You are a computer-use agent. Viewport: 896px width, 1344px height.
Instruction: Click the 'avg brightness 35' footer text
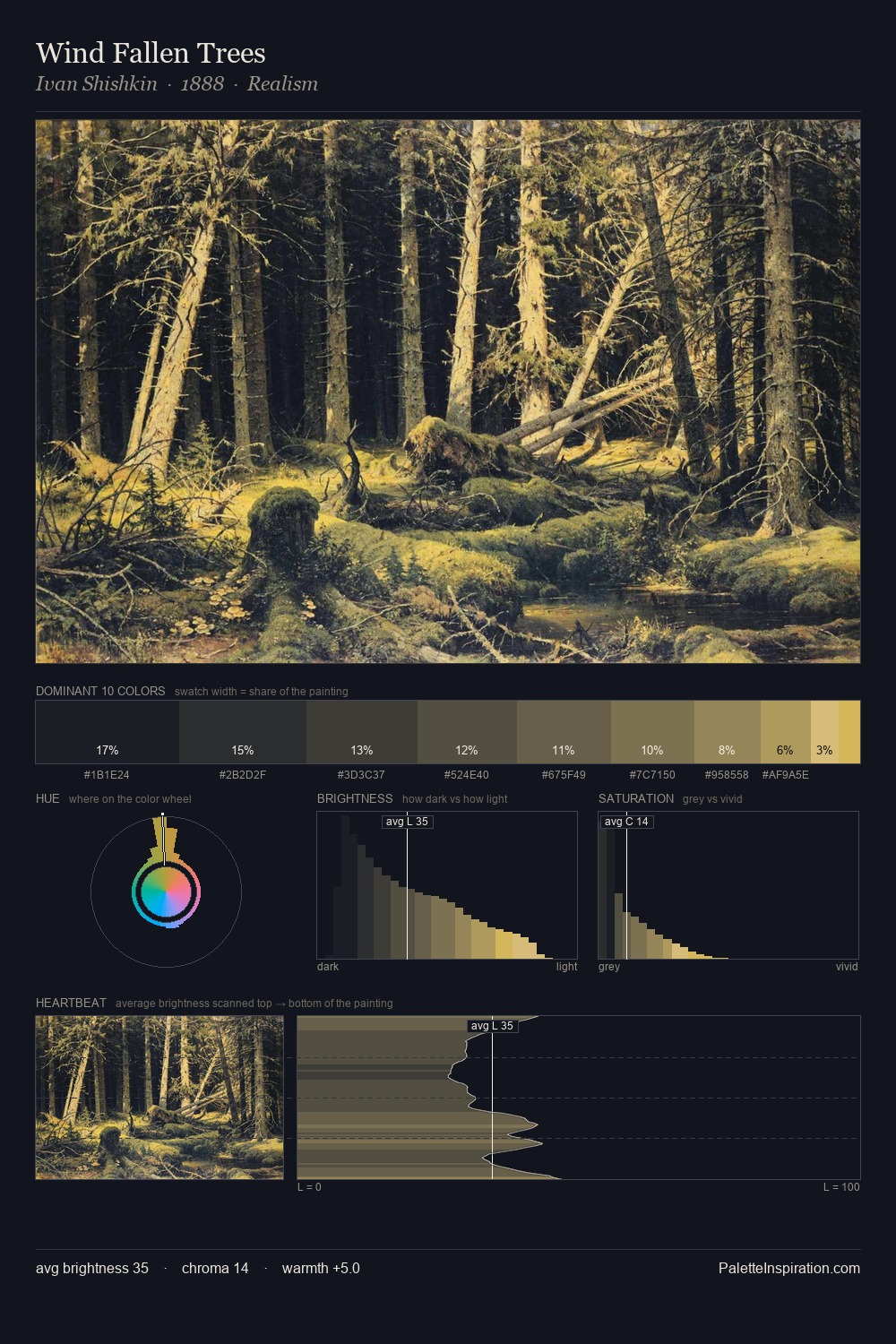[x=92, y=1268]
